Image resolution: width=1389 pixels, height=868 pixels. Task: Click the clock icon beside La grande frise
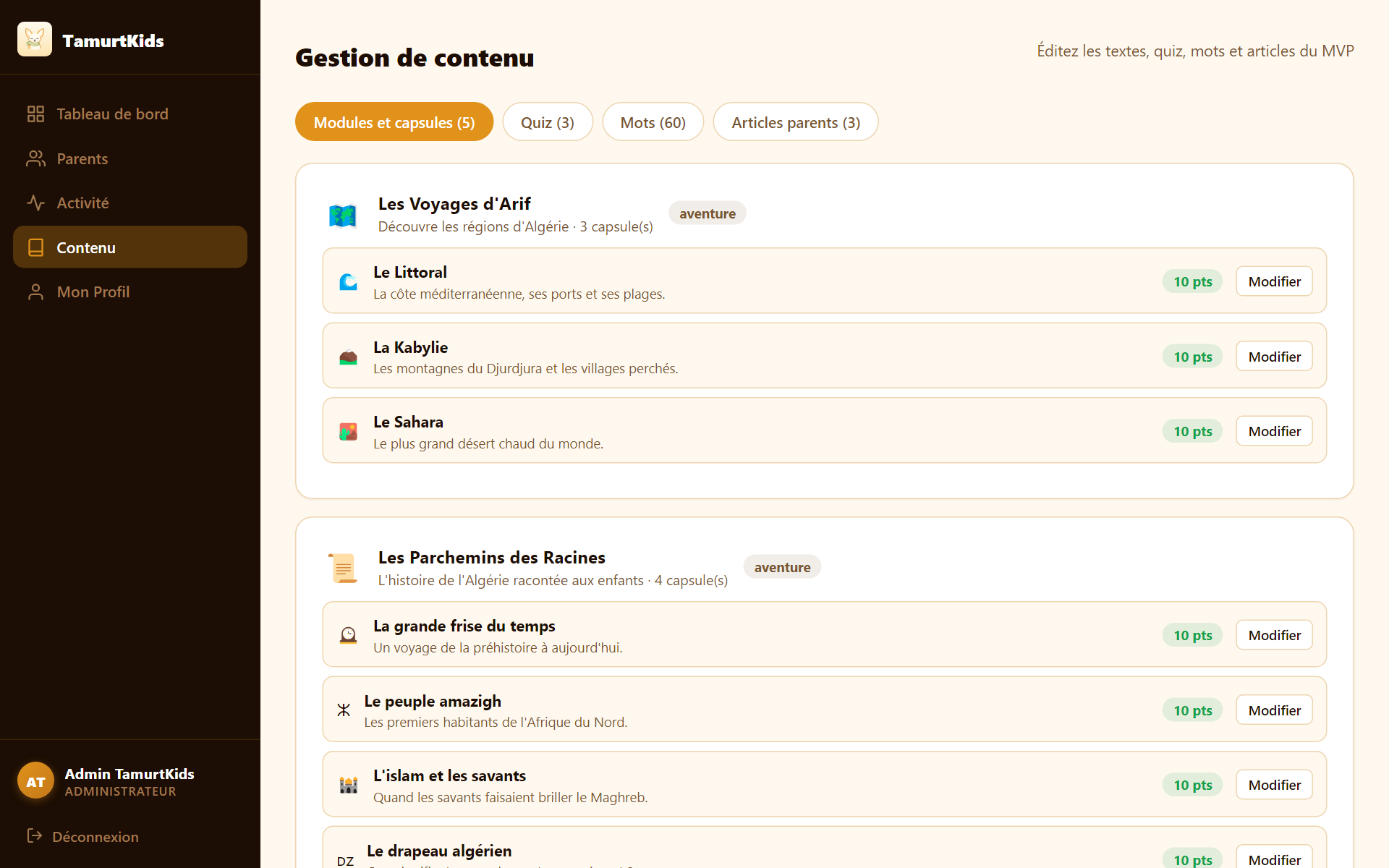348,635
